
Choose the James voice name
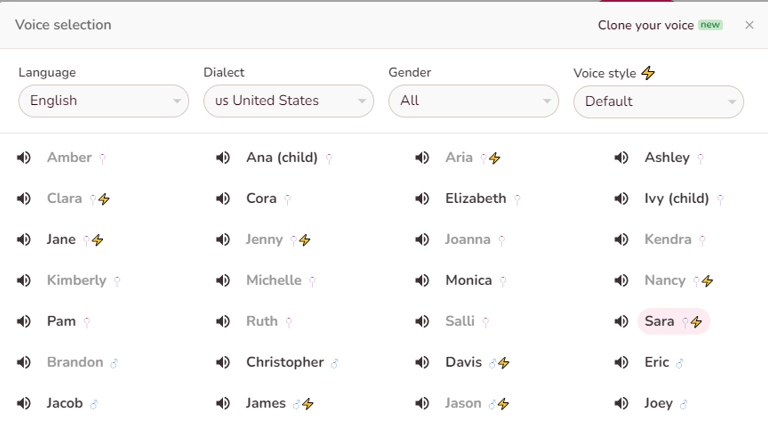click(x=266, y=404)
